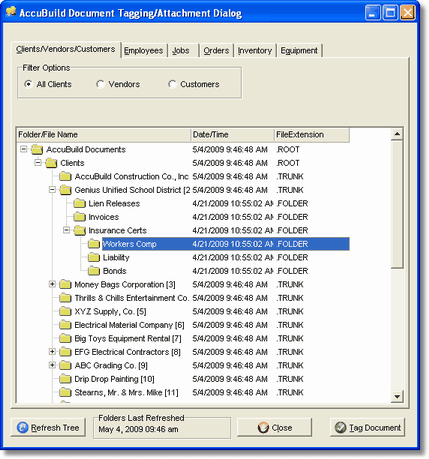Click the ABC Grading Co. folder icon
The width and height of the screenshot is (429, 459).
click(65, 366)
